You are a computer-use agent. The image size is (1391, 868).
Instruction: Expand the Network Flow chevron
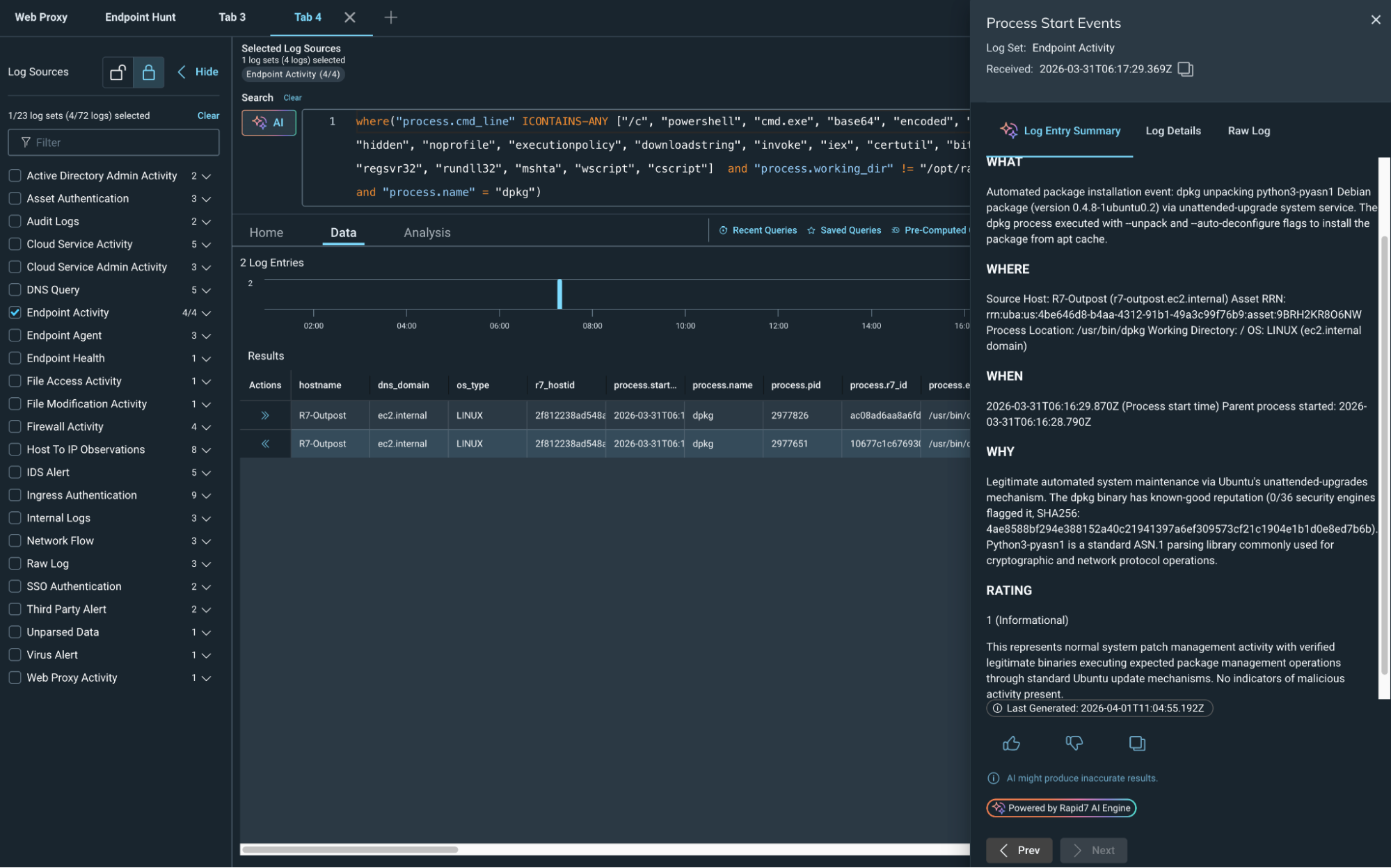pos(206,540)
